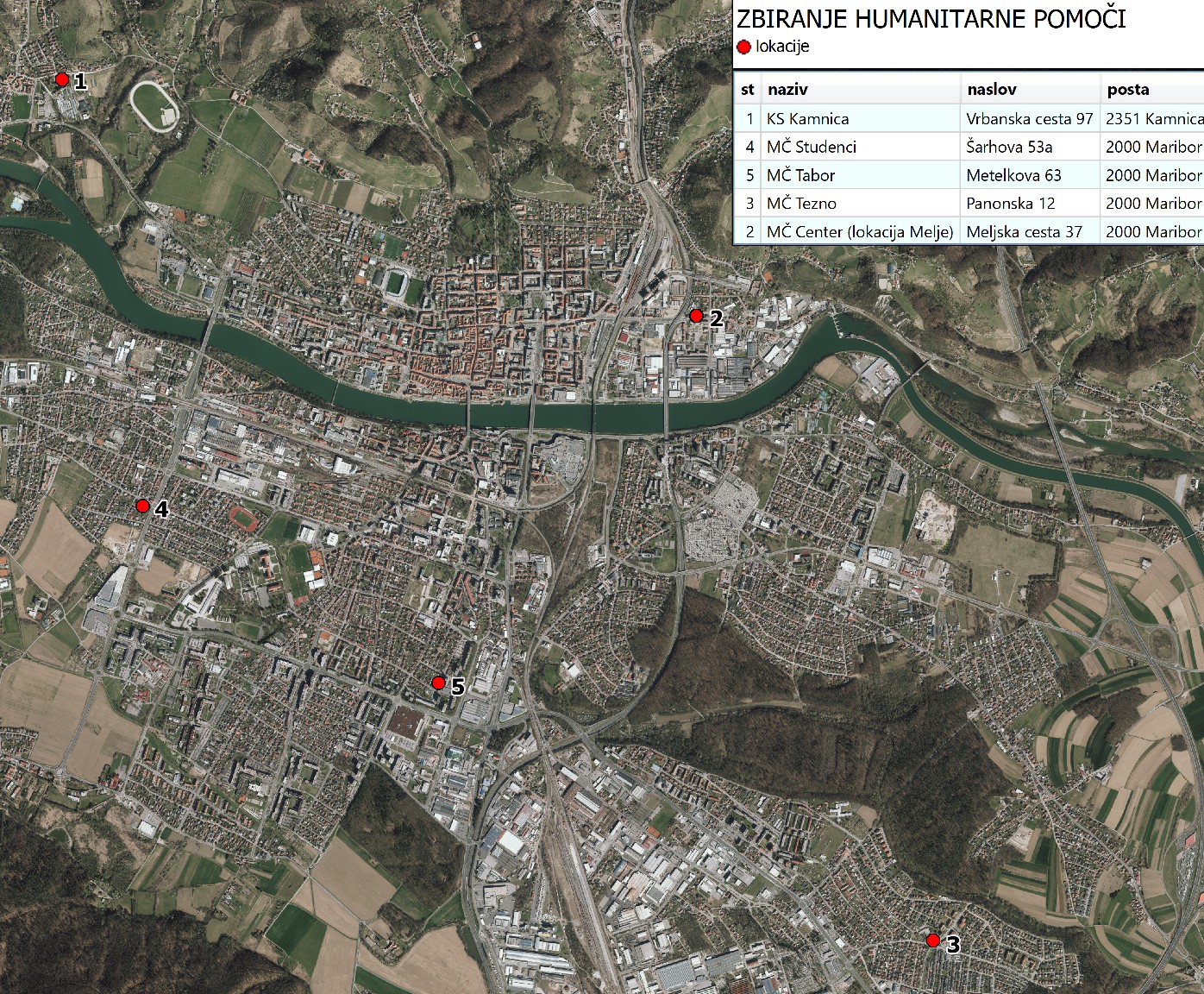Image resolution: width=1204 pixels, height=994 pixels.
Task: Click the '2351 Kamnica' postal cell
Action: coord(1152,119)
